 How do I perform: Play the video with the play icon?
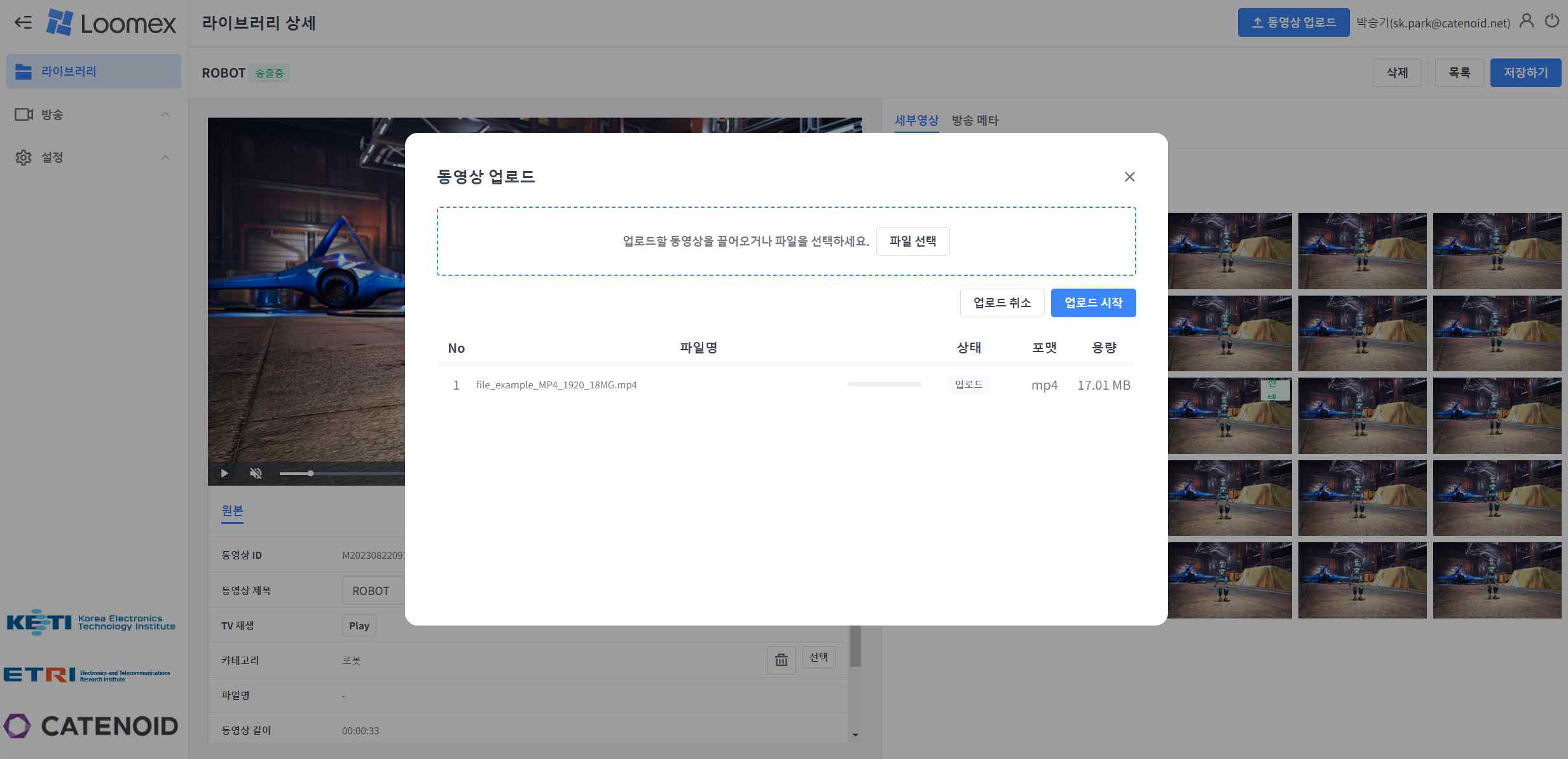pos(224,474)
